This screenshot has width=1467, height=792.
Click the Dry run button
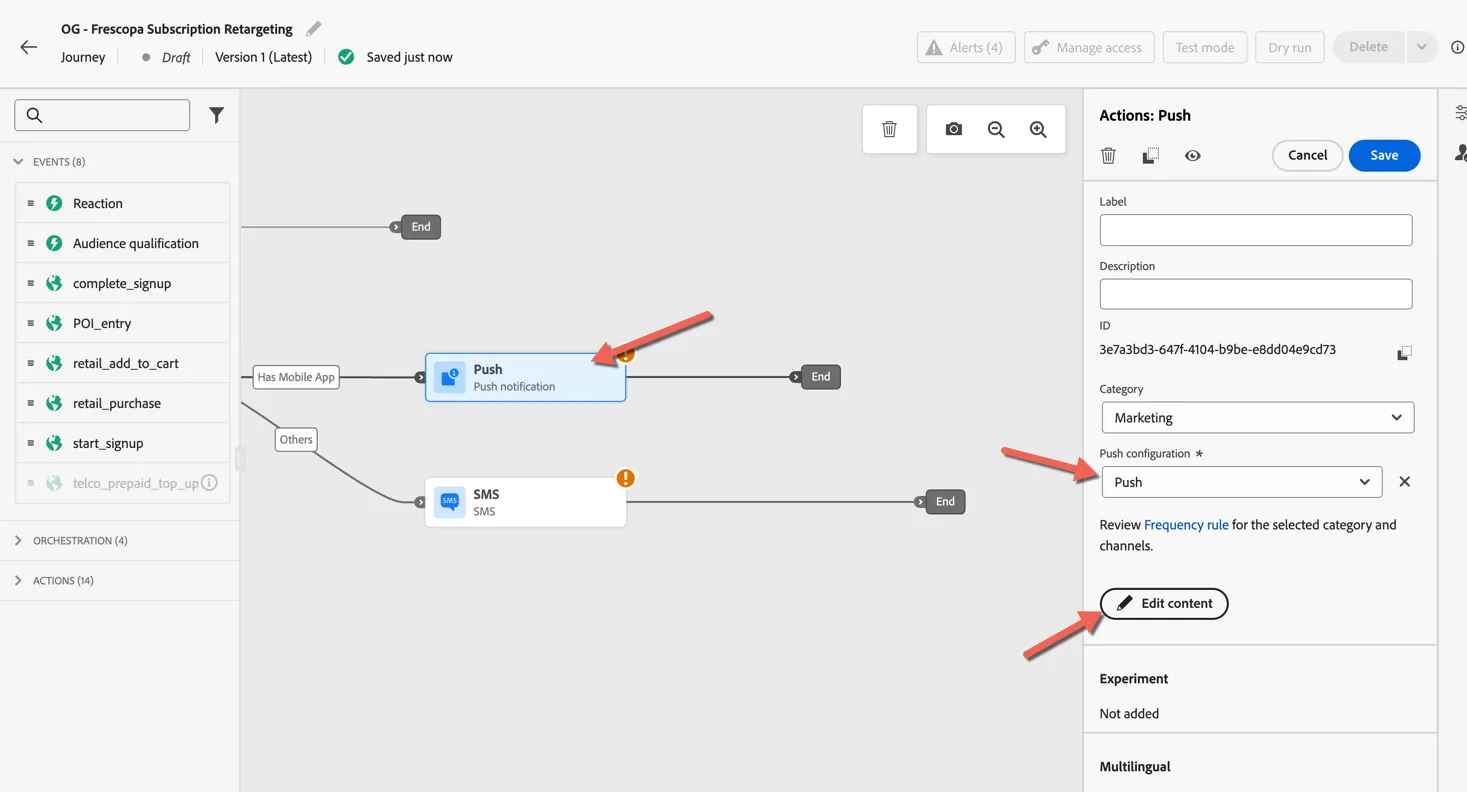click(1289, 47)
